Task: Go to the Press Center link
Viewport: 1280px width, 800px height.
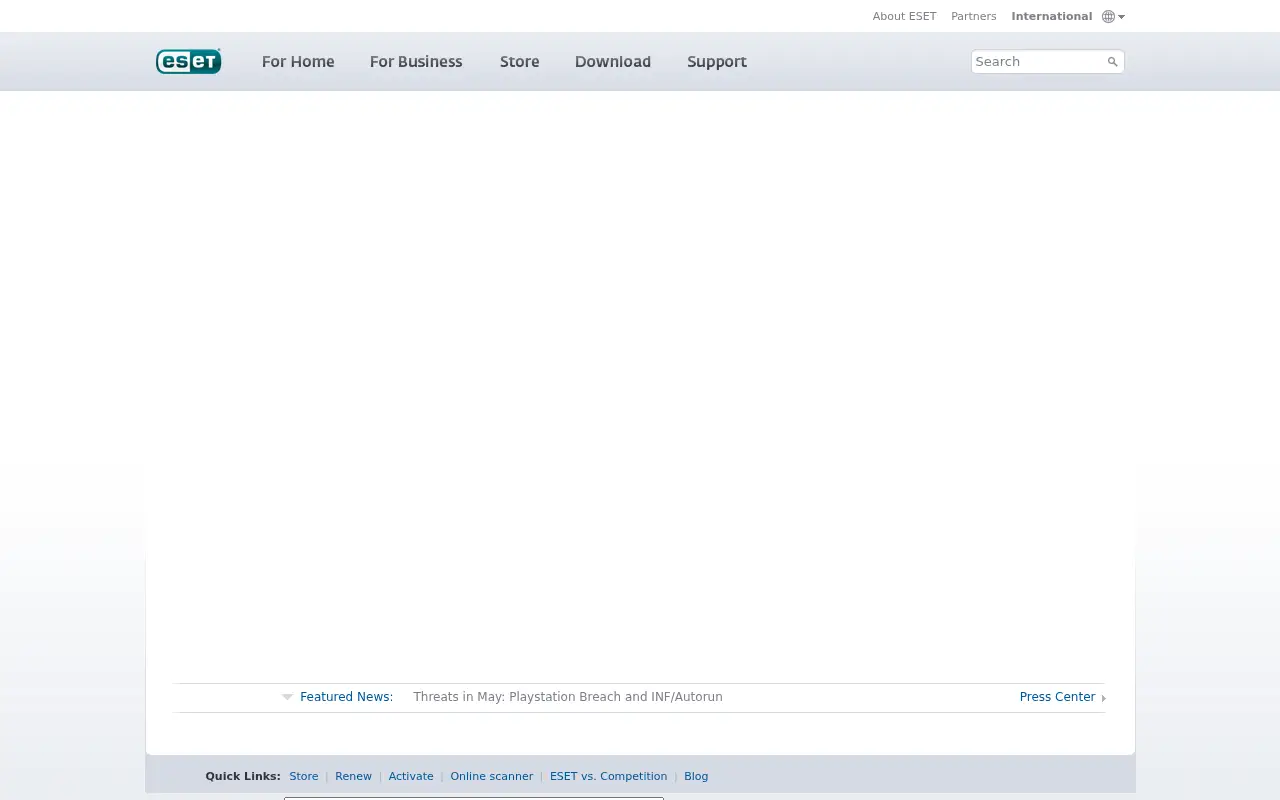Action: 1057,697
